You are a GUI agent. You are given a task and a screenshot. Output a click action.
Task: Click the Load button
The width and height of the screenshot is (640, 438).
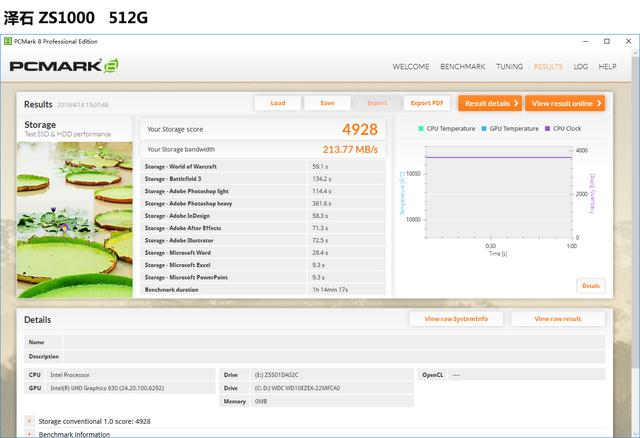[278, 103]
